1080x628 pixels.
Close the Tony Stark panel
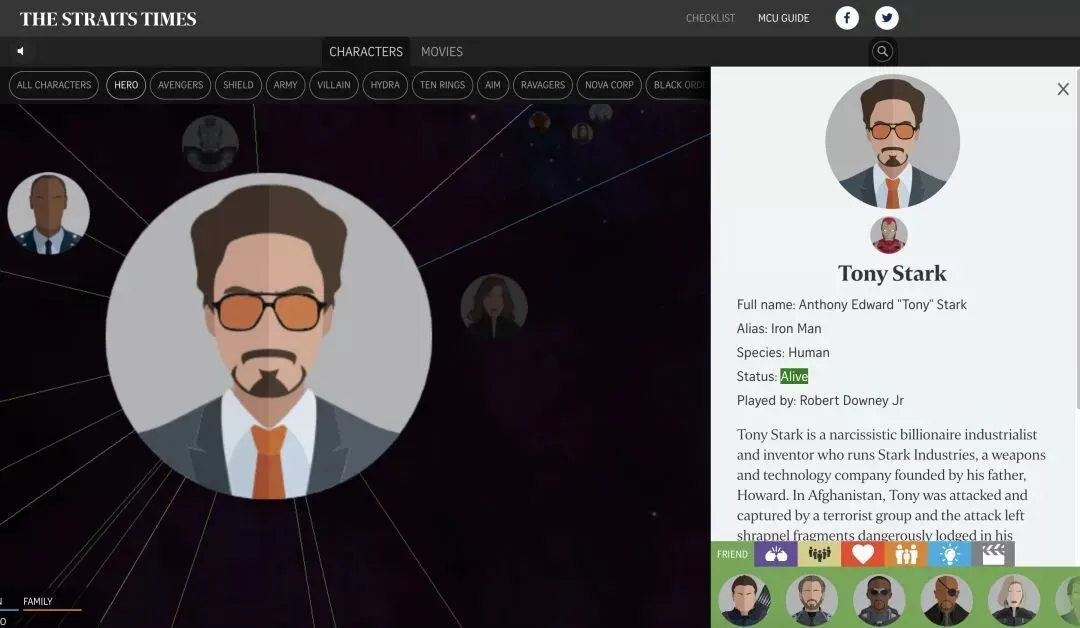1063,89
